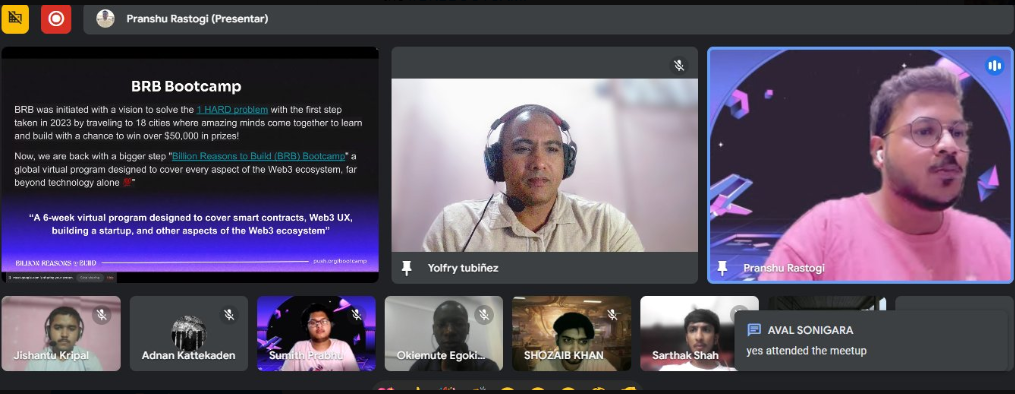Click the muted mic icon on SHOZAIB KHAN's tile

[612, 315]
